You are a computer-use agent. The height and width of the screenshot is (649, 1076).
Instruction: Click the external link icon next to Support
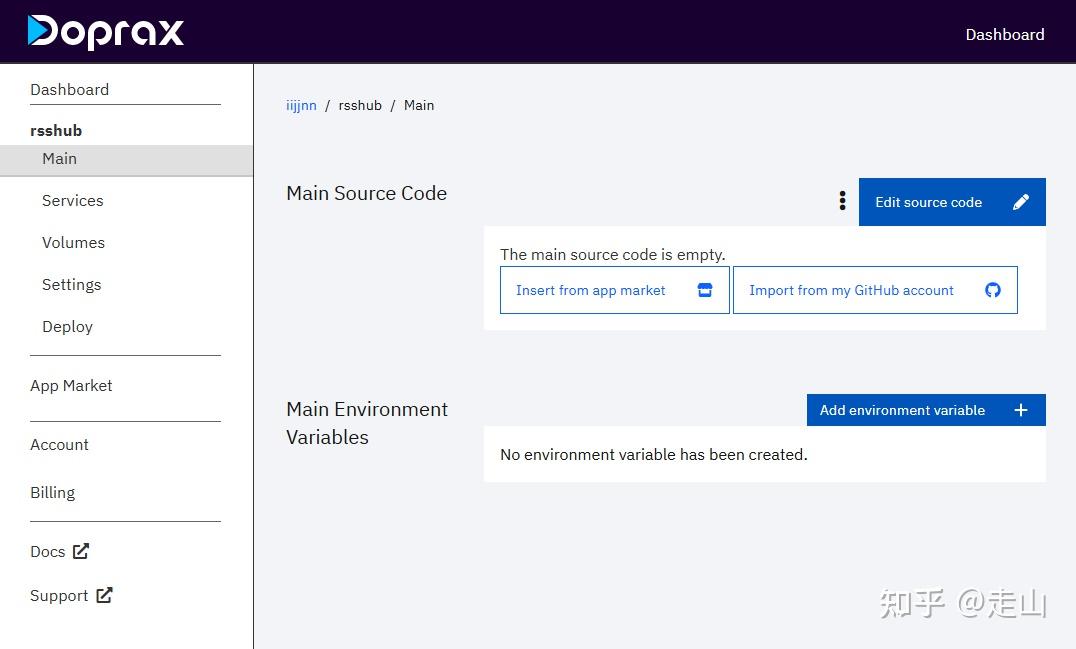[x=104, y=595]
